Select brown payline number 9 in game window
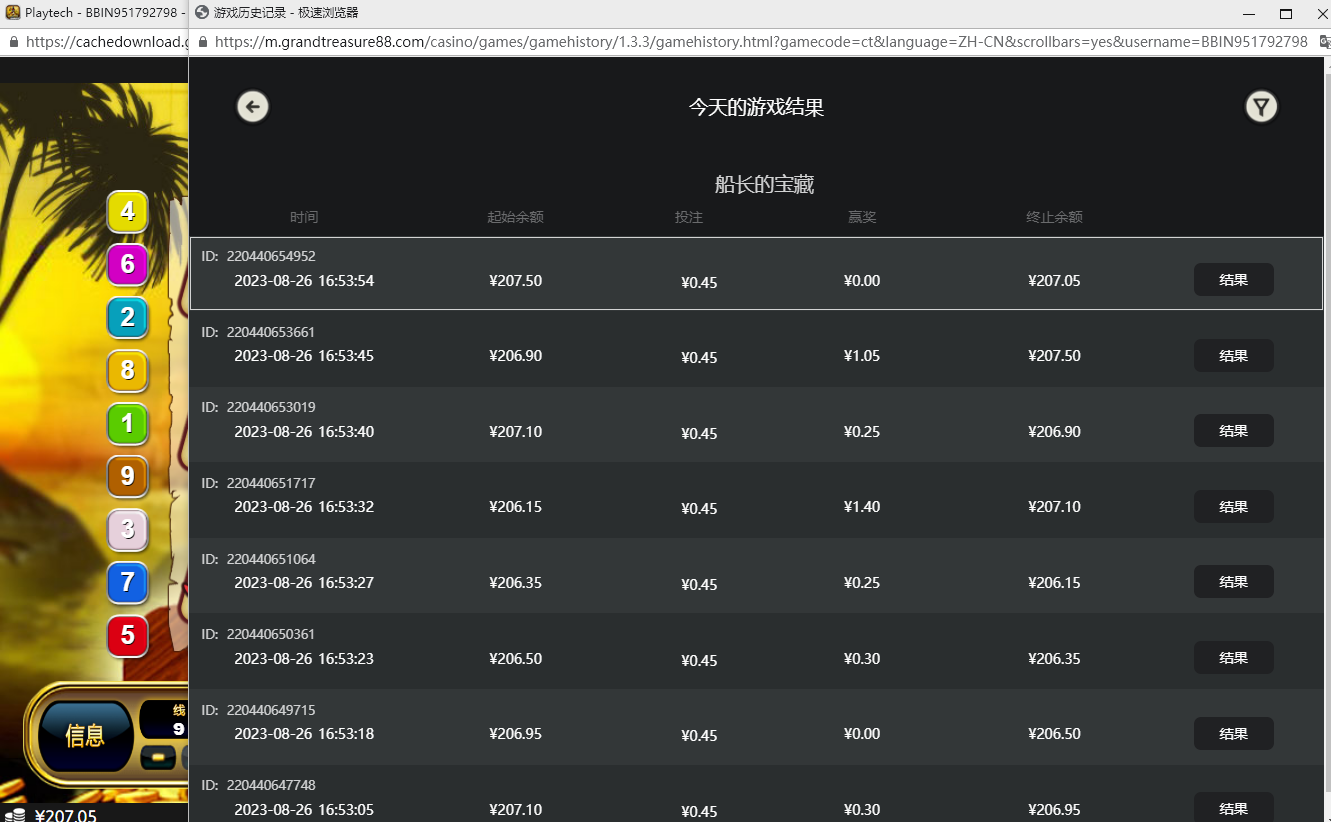Image resolution: width=1331 pixels, height=822 pixels. [127, 477]
